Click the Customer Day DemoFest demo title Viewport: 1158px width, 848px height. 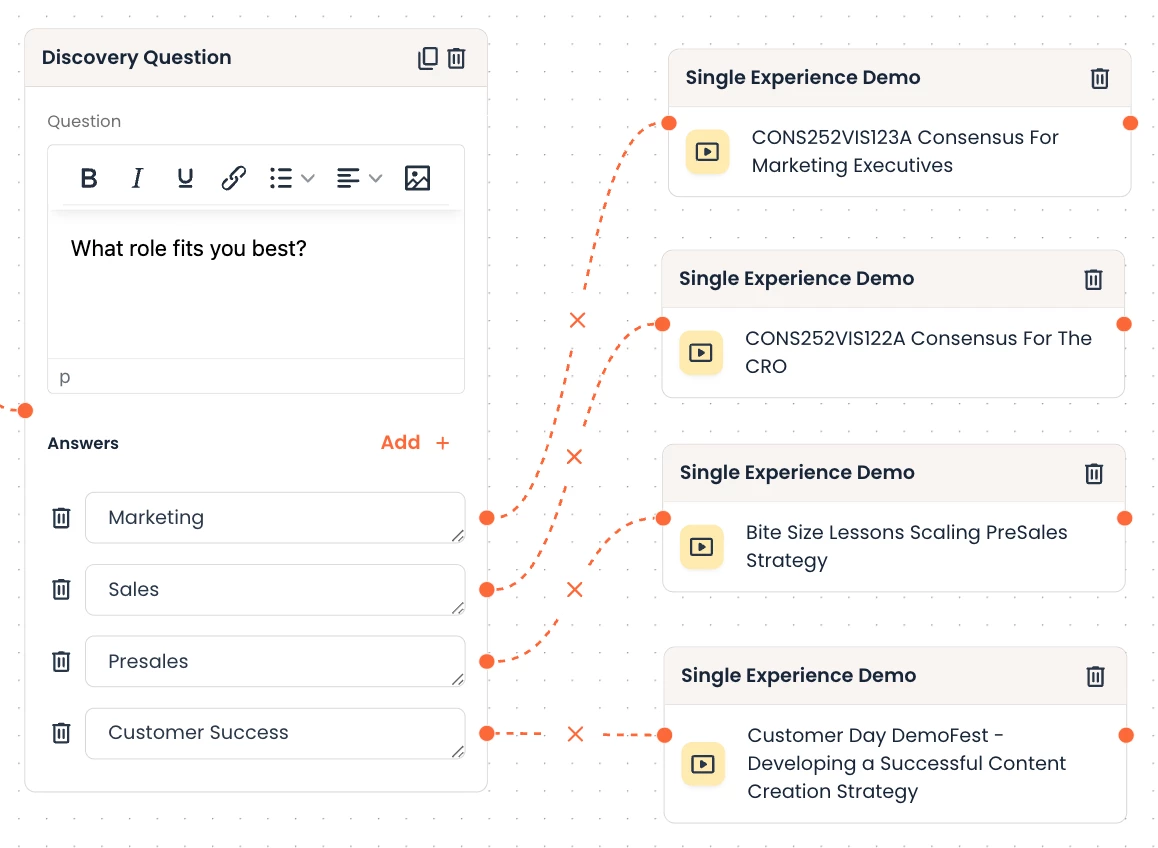[x=906, y=763]
